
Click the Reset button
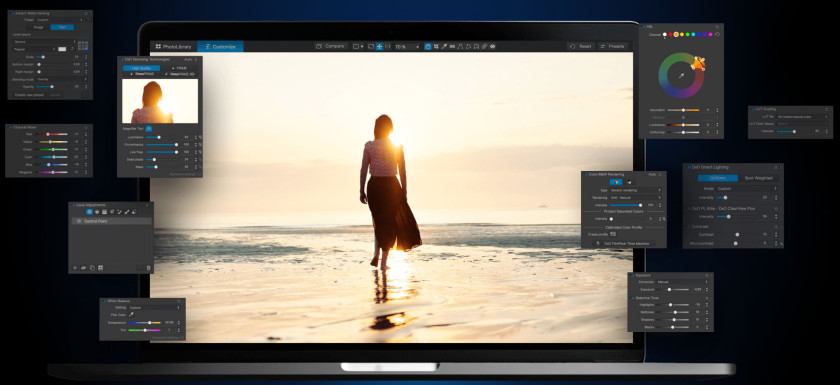pos(581,47)
